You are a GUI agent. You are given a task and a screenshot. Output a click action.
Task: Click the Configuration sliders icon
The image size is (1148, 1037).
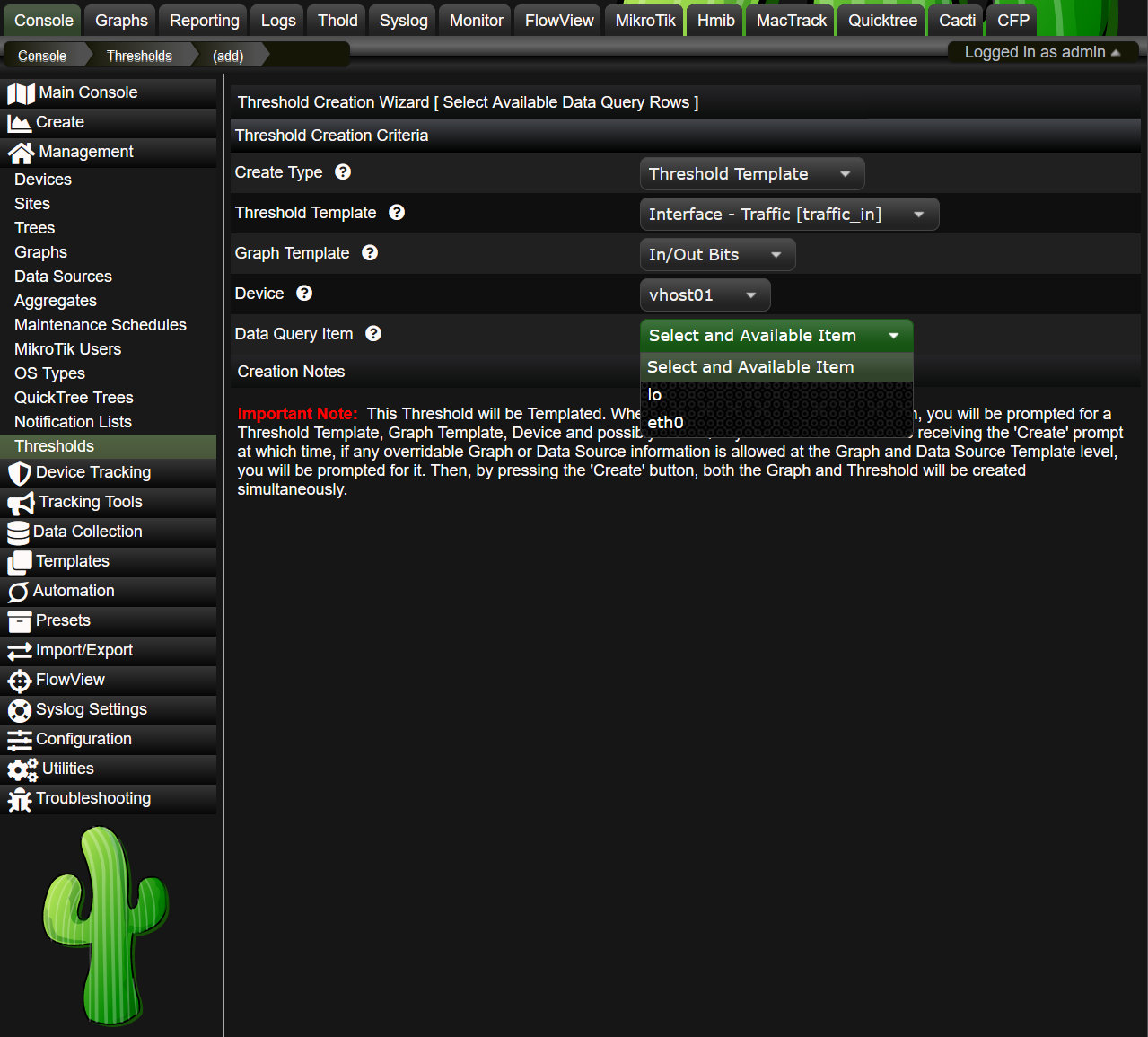tap(20, 740)
